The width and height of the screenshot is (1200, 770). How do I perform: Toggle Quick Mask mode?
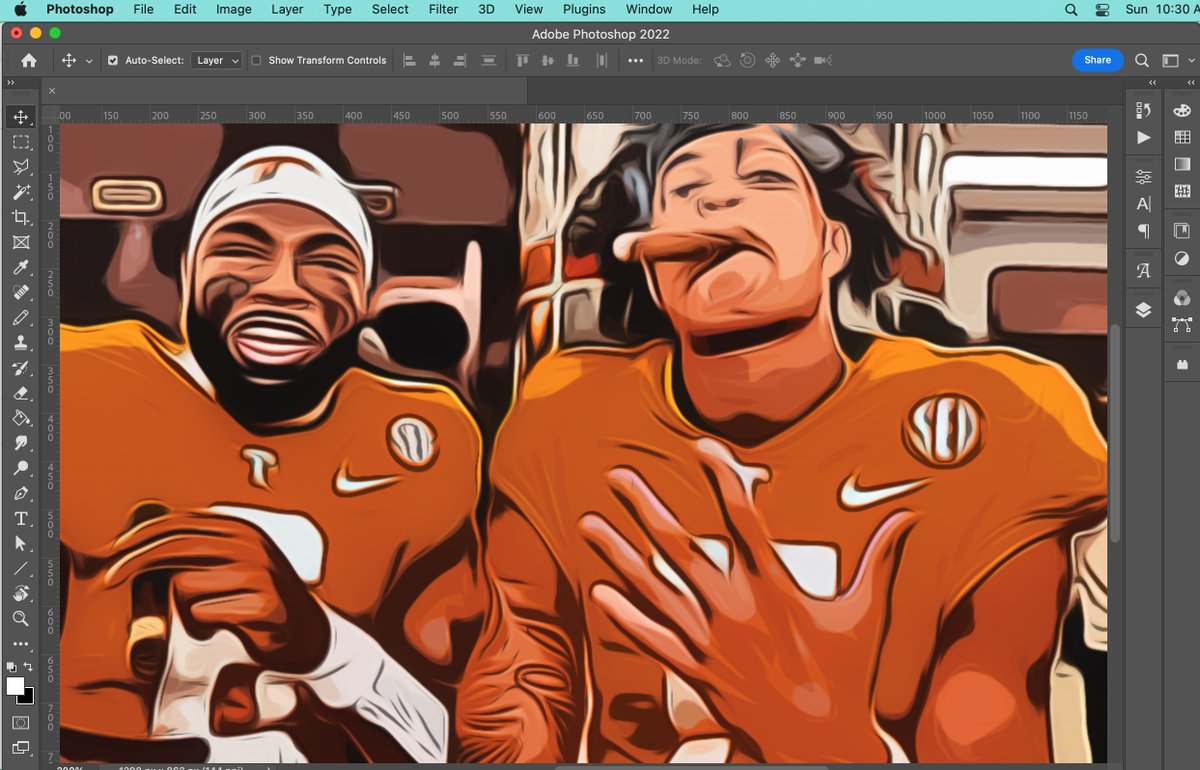tap(21, 722)
